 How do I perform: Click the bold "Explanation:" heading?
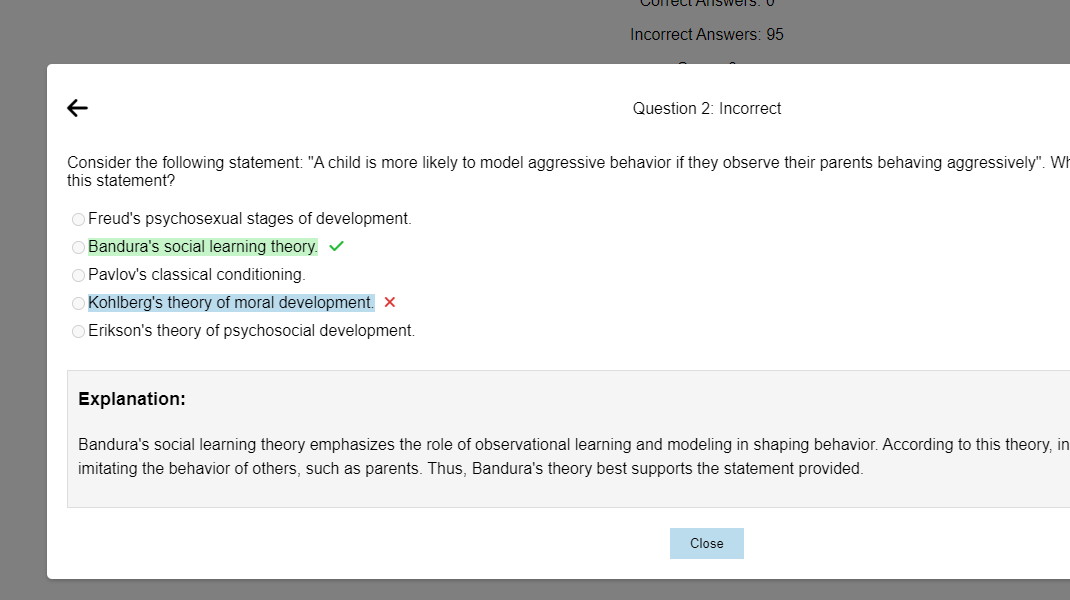(x=132, y=399)
